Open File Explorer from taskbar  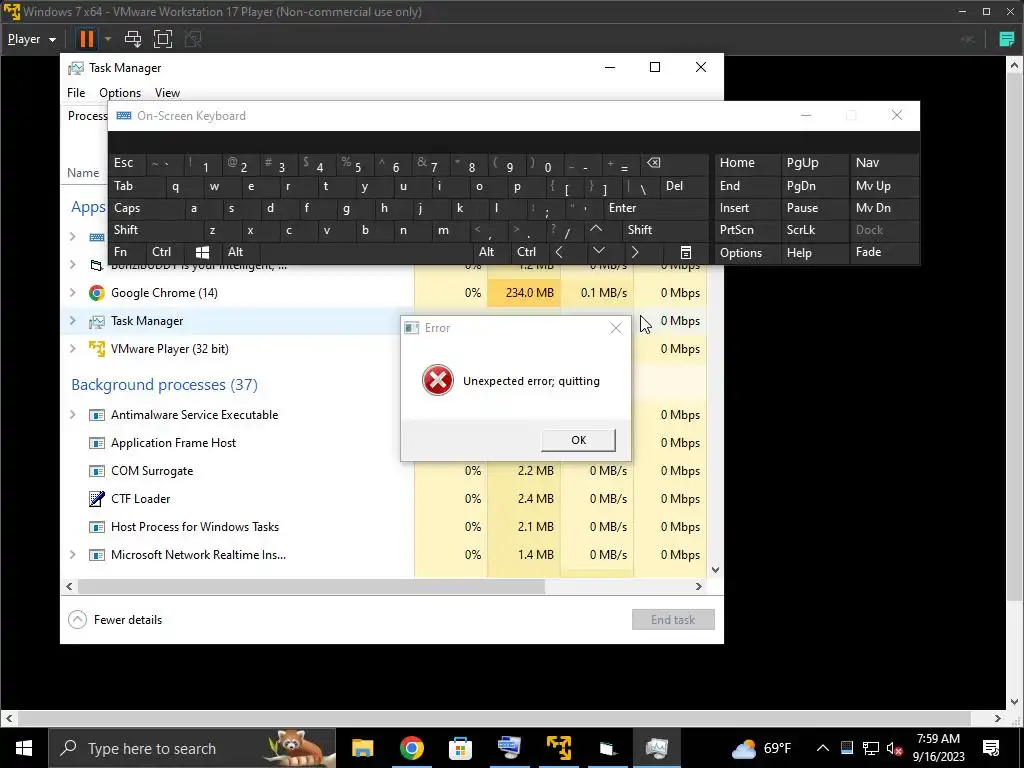tap(362, 748)
